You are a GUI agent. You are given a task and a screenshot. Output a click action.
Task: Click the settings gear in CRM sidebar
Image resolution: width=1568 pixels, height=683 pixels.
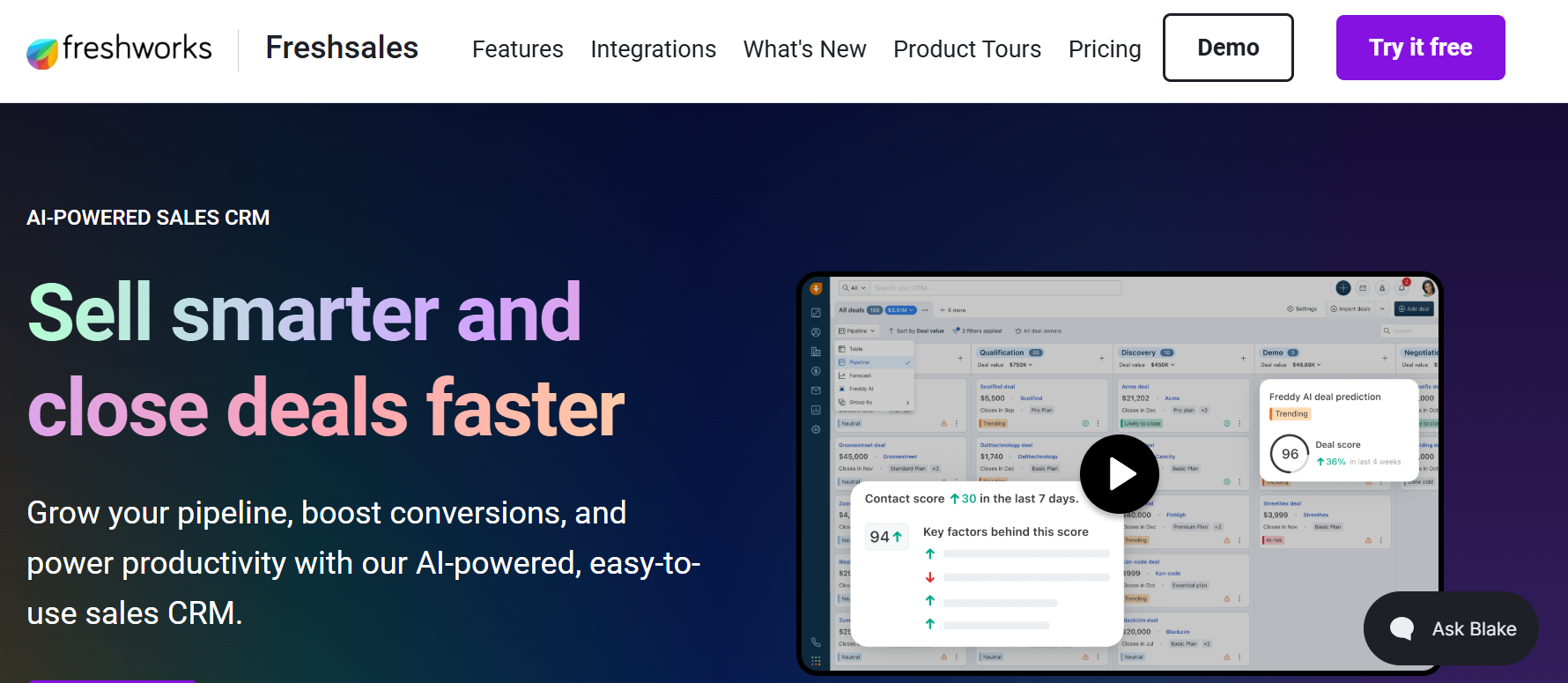coord(816,429)
